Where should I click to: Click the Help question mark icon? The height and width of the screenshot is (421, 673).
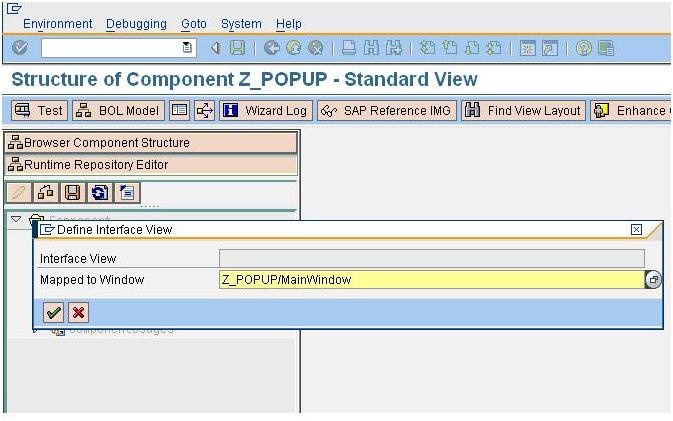pos(584,48)
